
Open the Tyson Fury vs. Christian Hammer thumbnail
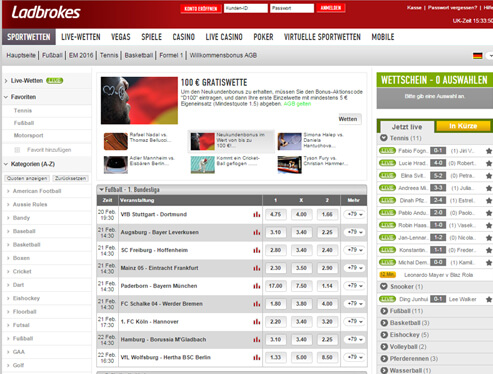click(290, 165)
